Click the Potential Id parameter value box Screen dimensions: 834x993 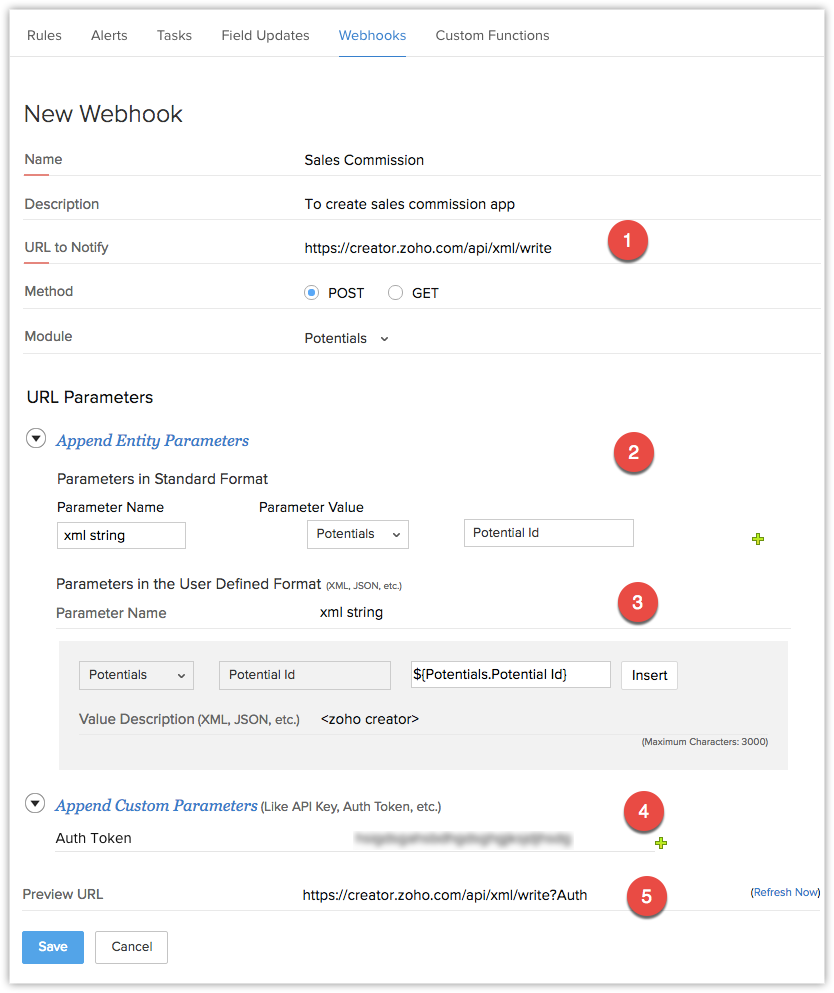(x=548, y=532)
